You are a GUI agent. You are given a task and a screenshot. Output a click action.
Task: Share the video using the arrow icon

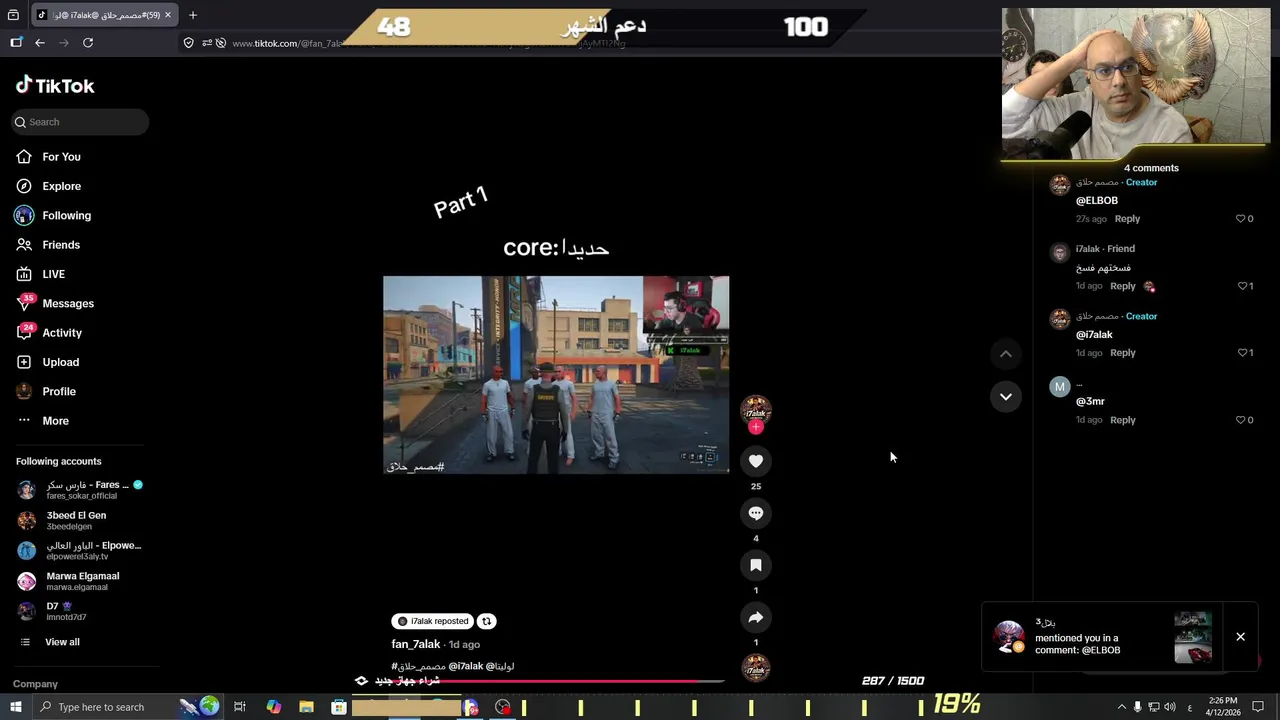(x=756, y=617)
